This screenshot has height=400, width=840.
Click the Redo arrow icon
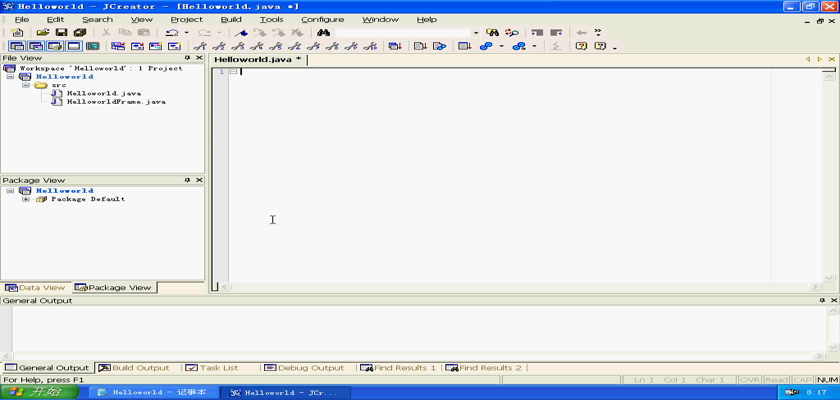coord(204,33)
